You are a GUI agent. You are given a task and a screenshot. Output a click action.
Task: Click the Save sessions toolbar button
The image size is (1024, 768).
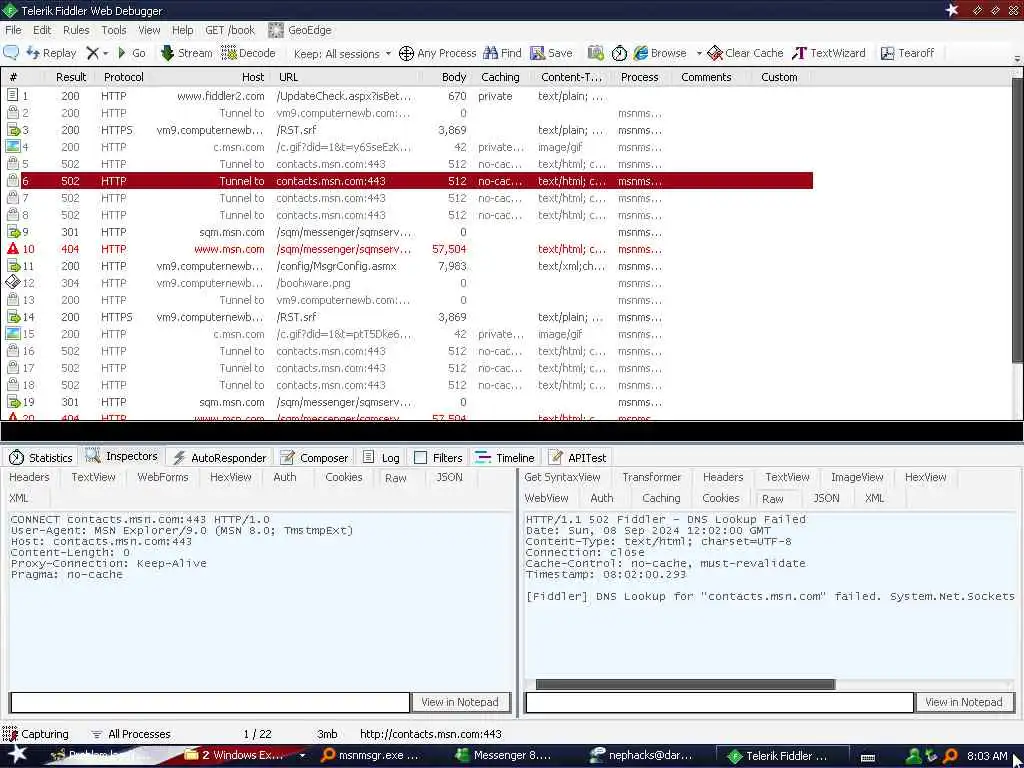[551, 53]
